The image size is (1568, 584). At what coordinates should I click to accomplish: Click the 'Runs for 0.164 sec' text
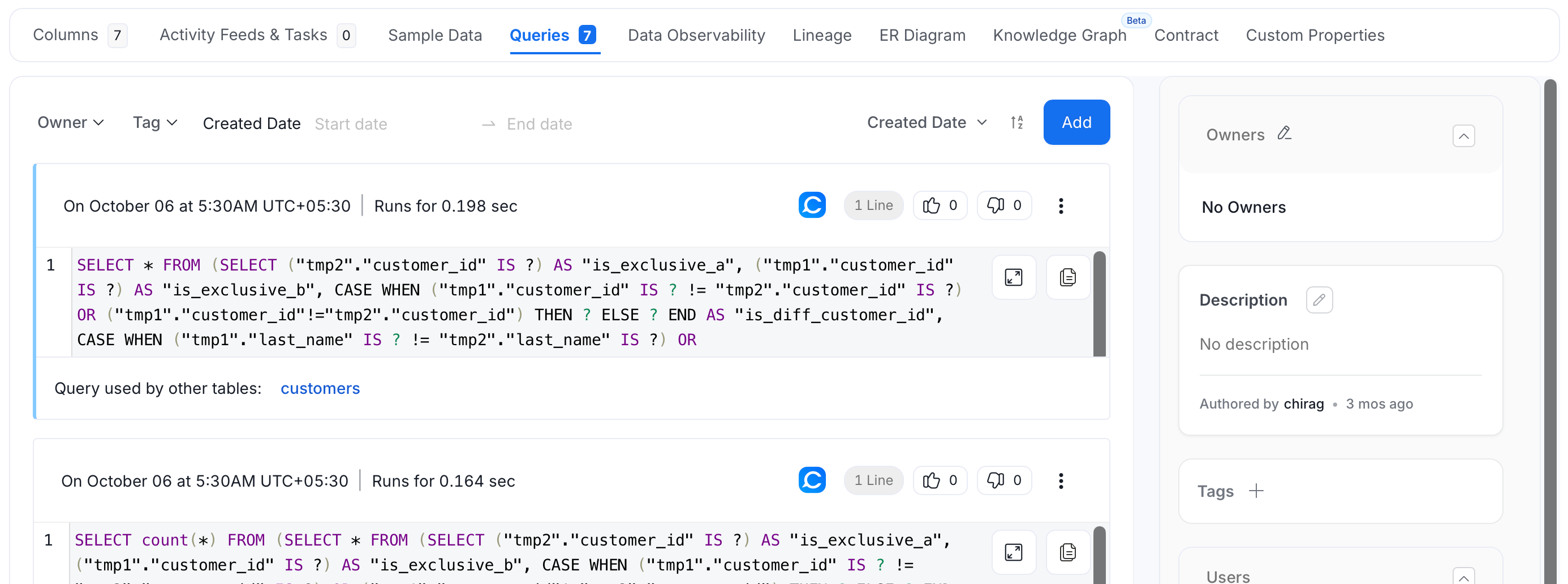[x=443, y=481]
